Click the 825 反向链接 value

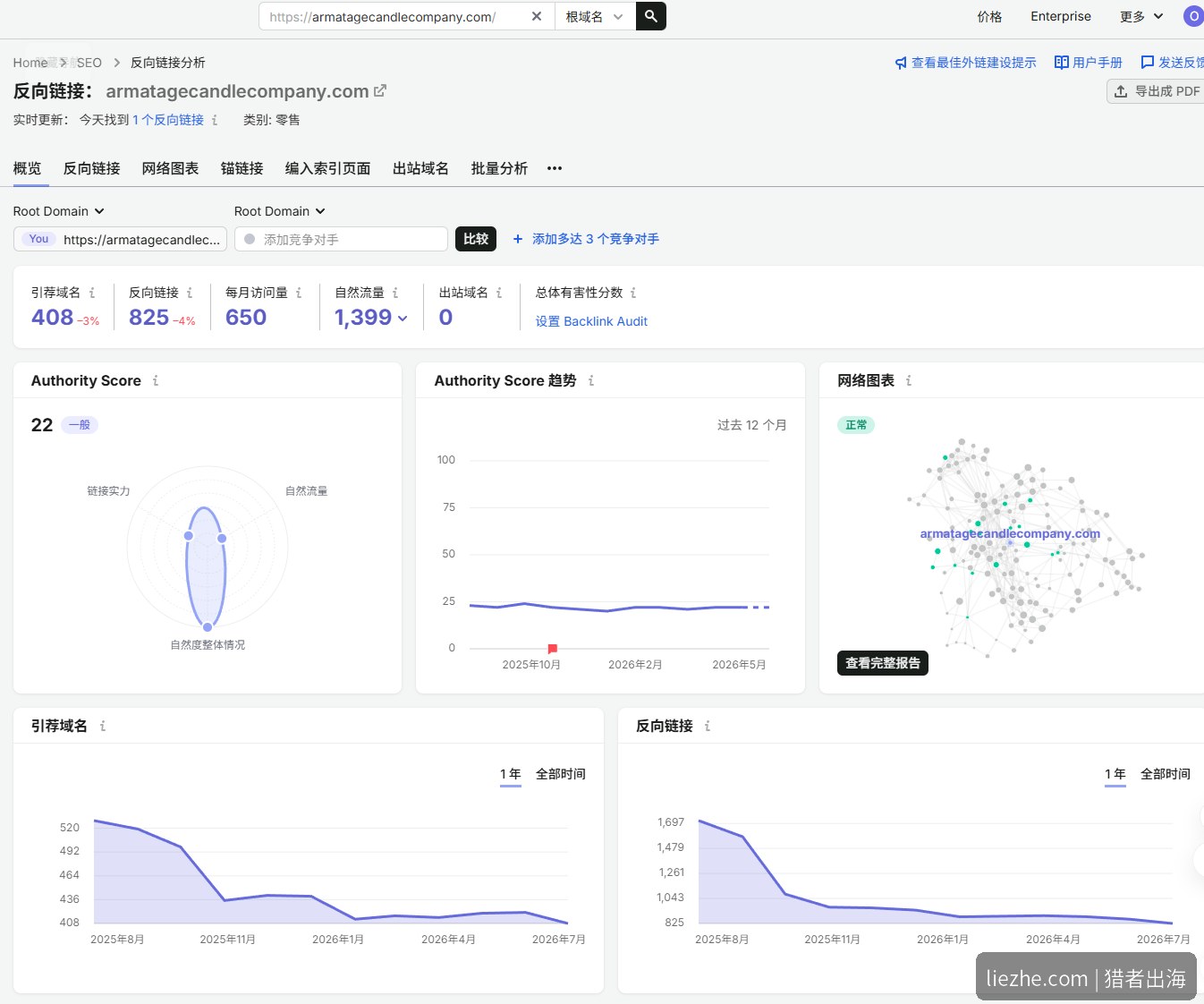click(148, 318)
